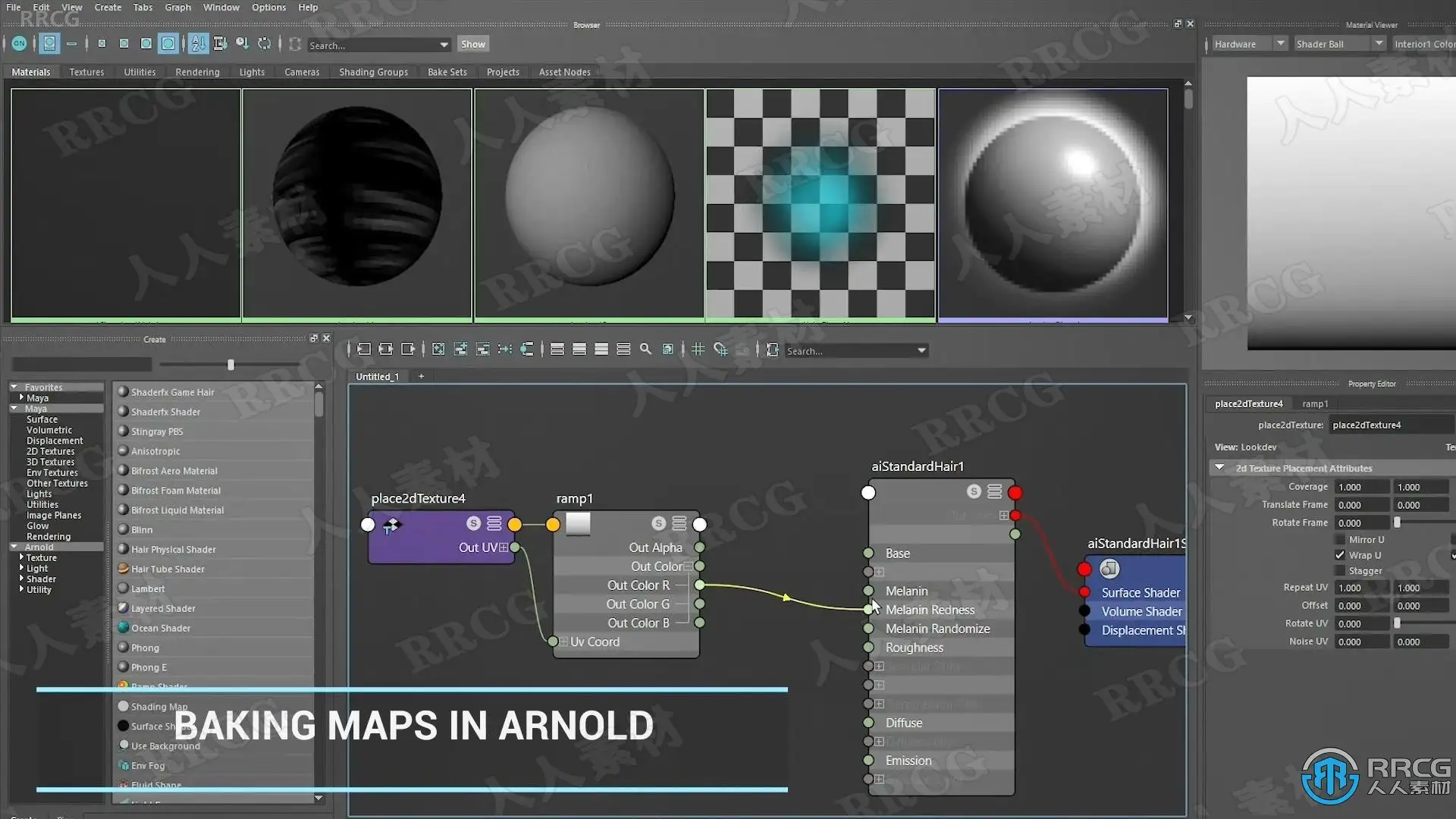Expand the Texture item under Arnold
The height and width of the screenshot is (819, 1456).
click(x=21, y=557)
